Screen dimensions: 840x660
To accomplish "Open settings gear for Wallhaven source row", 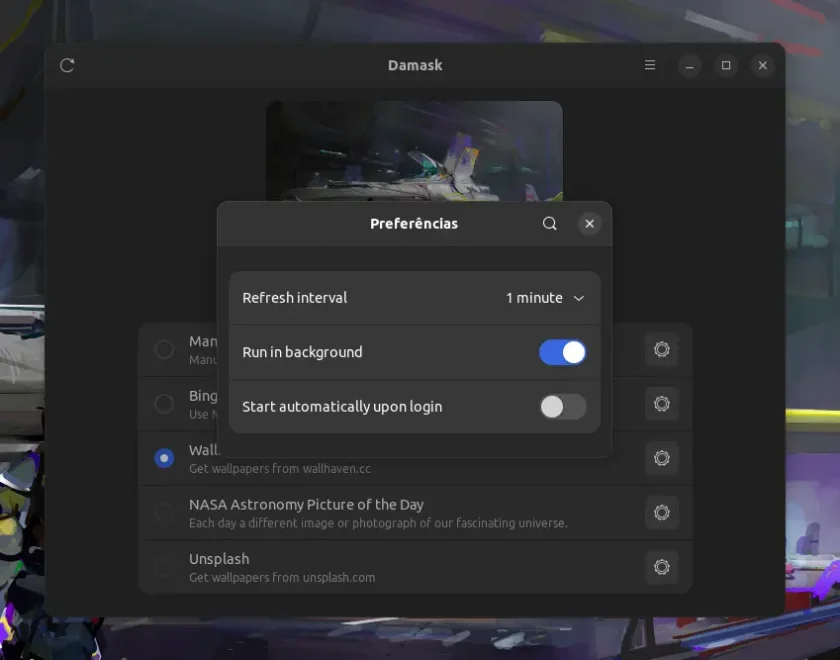I will pyautogui.click(x=662, y=458).
